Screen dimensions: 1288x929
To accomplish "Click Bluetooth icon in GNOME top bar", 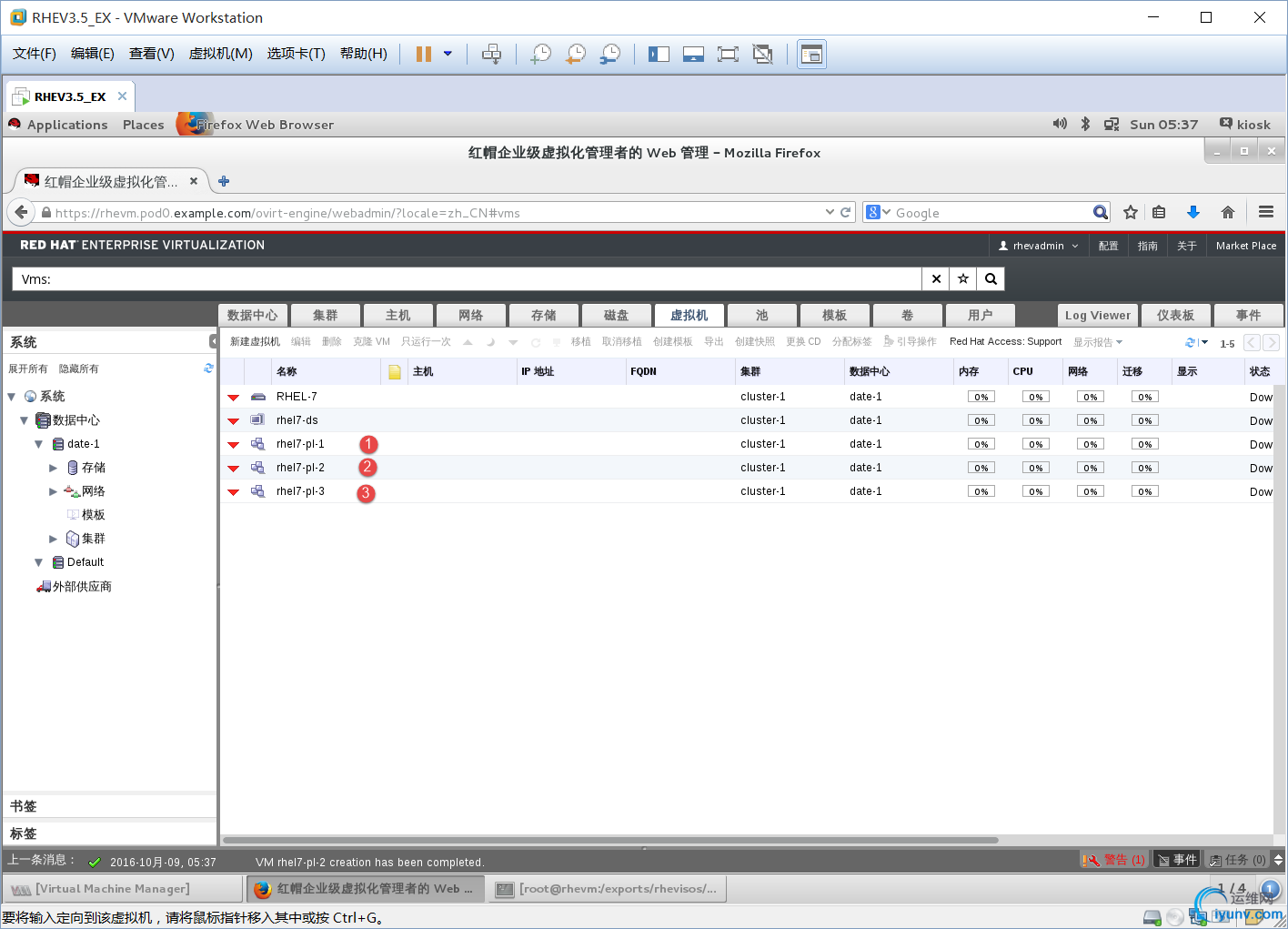I will [1085, 124].
